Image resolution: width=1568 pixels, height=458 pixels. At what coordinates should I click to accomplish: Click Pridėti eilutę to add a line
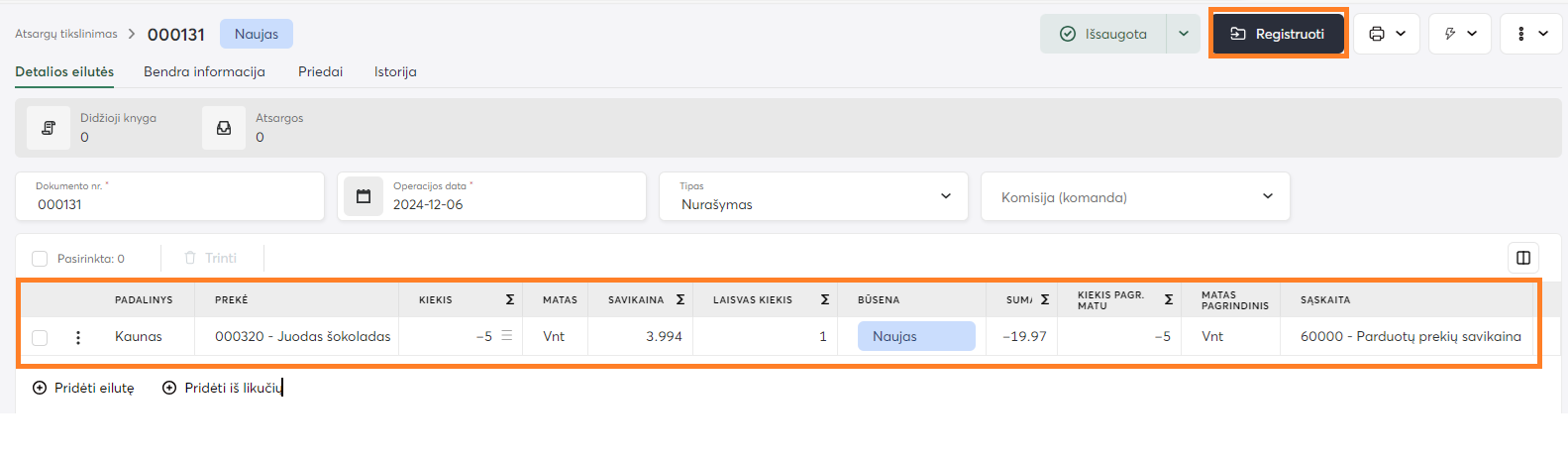tap(84, 388)
